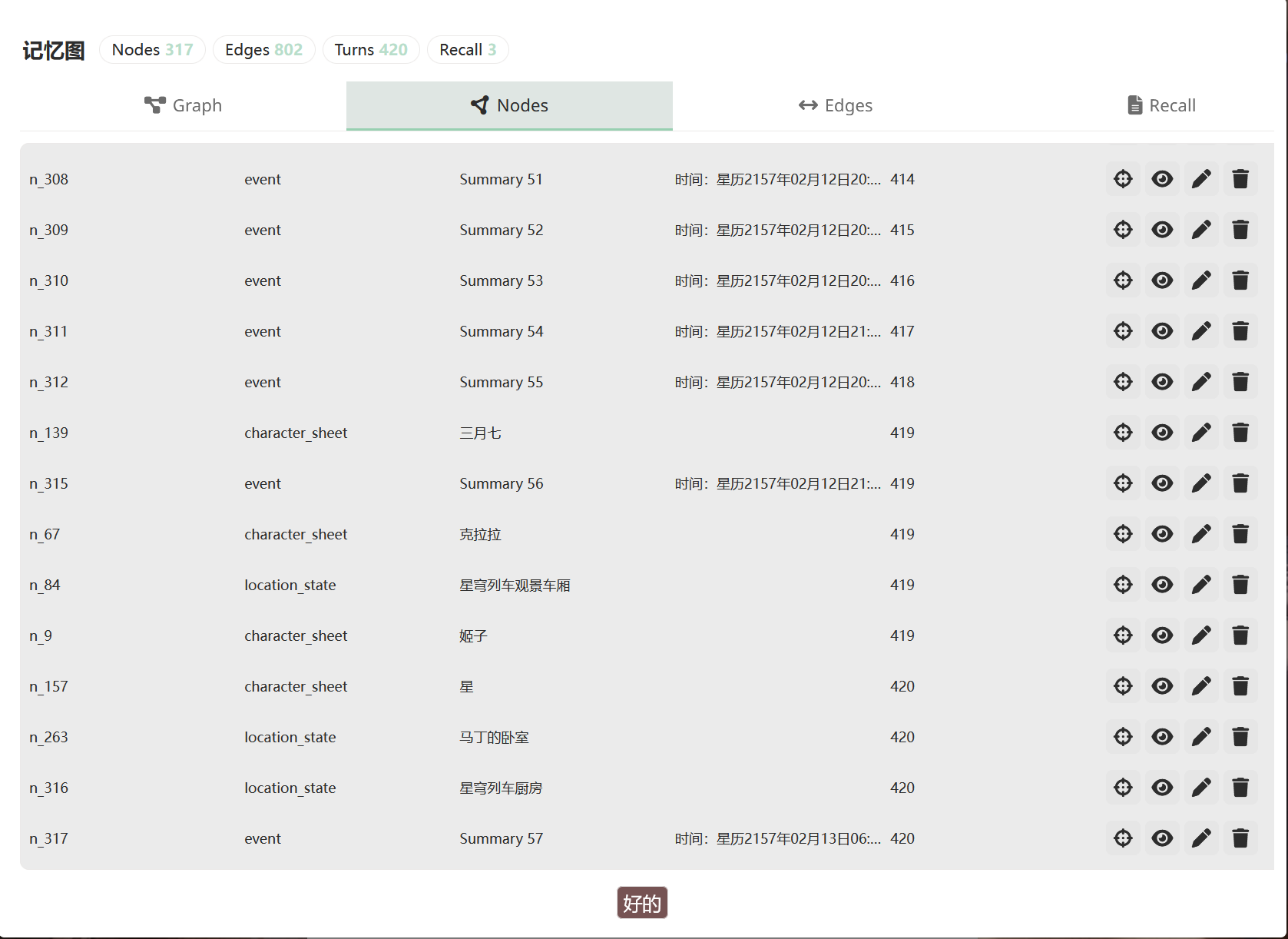1288x939 pixels.
Task: Edit Summary 54 node via its pencil icon
Action: pos(1201,331)
